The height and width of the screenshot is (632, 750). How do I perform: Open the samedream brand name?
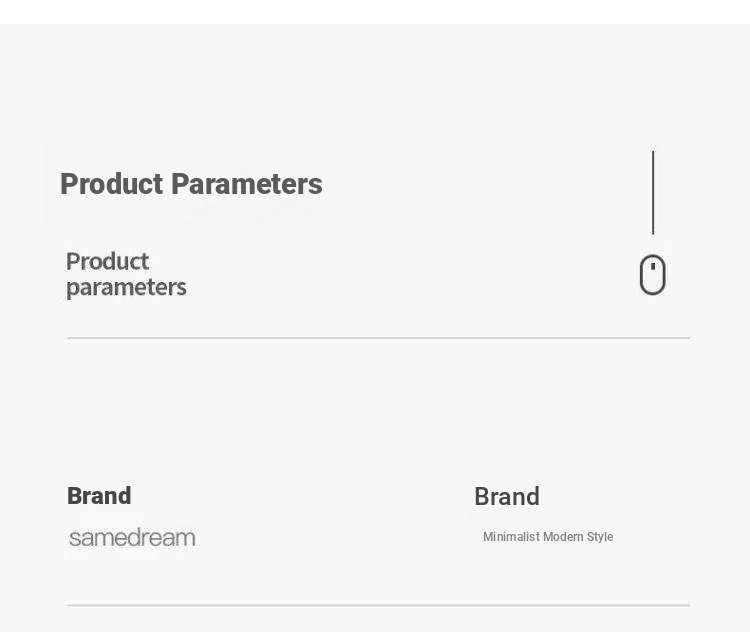coord(132,538)
